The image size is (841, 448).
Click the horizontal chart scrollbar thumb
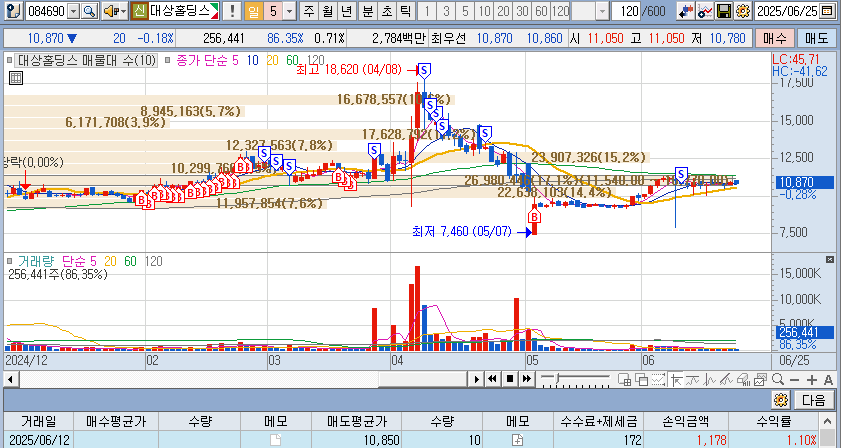pos(423,379)
